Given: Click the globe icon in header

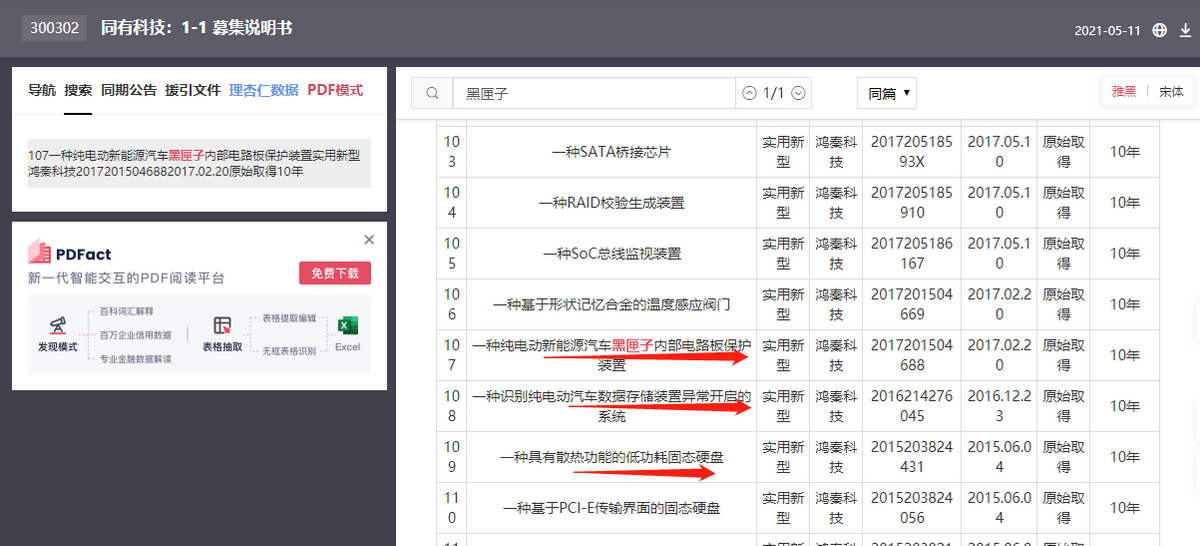Looking at the screenshot, I should click(x=1159, y=30).
